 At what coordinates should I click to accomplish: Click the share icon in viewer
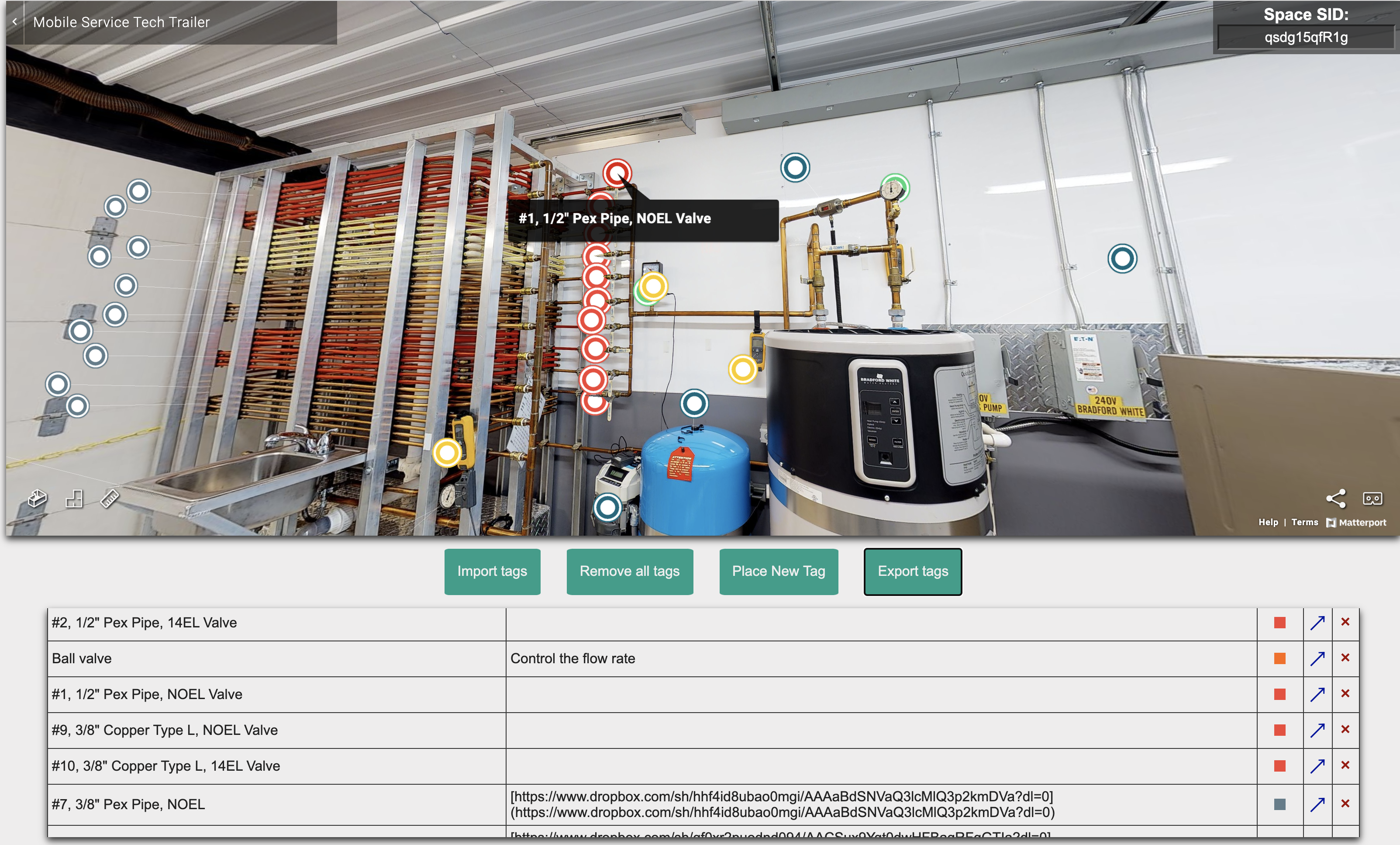(1335, 499)
